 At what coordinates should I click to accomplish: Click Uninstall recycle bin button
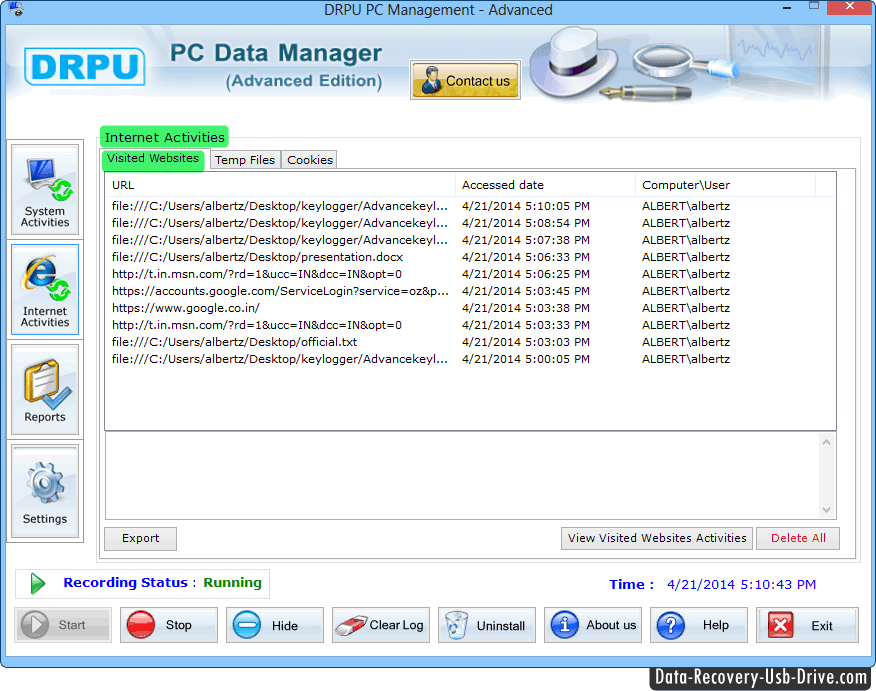point(487,625)
